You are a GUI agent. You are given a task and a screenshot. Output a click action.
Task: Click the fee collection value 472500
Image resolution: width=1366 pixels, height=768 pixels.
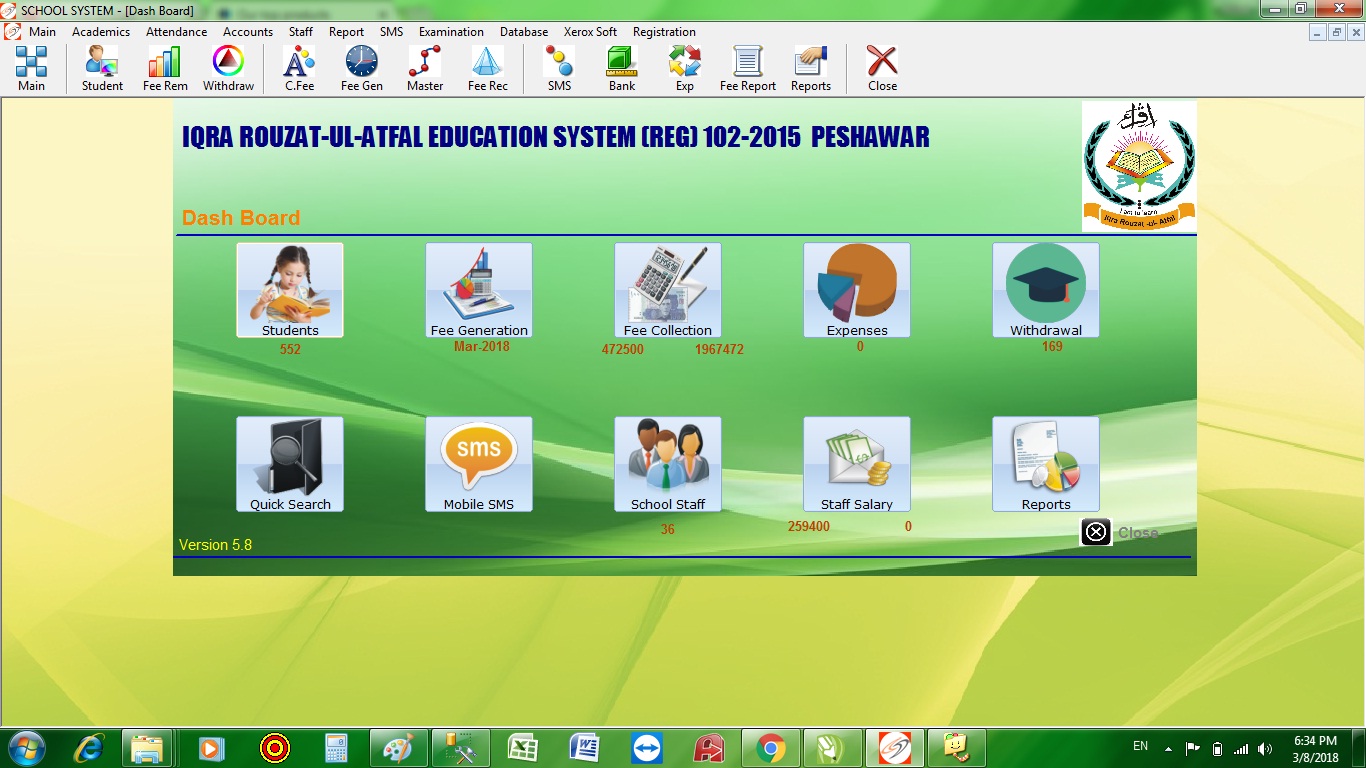pyautogui.click(x=622, y=350)
